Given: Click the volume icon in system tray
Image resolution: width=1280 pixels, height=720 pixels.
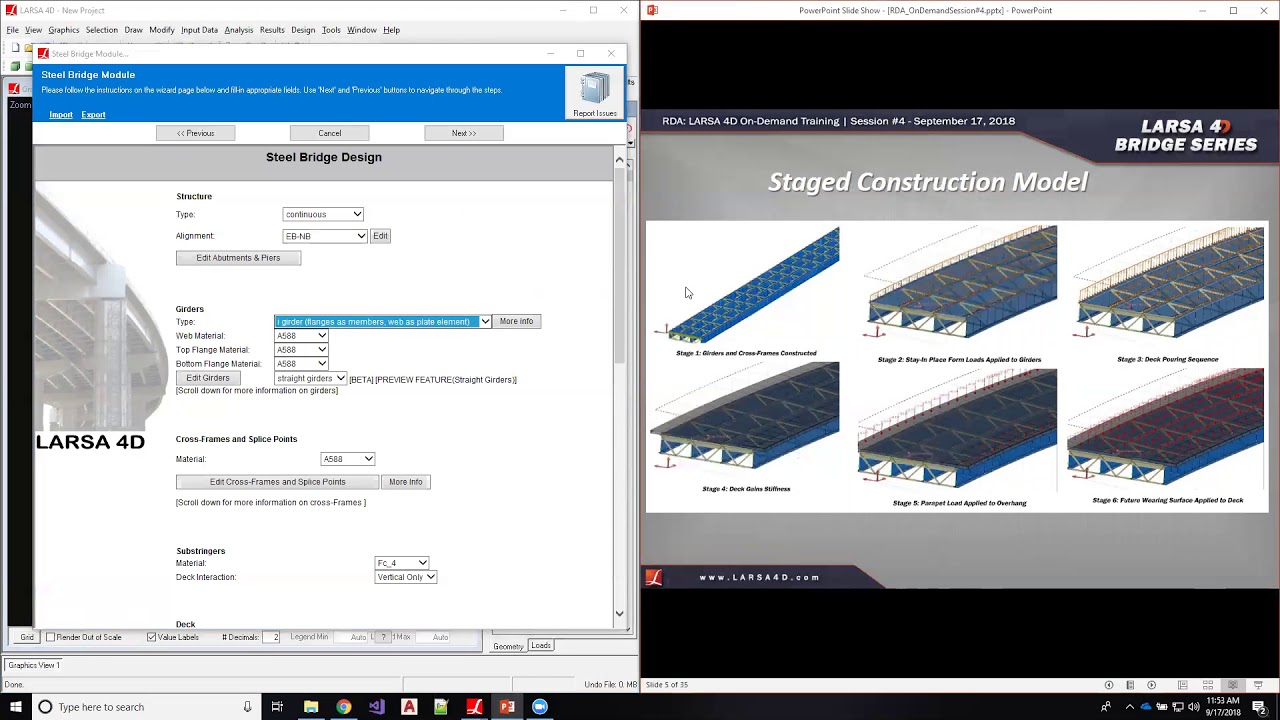Looking at the screenshot, I should [x=1193, y=707].
